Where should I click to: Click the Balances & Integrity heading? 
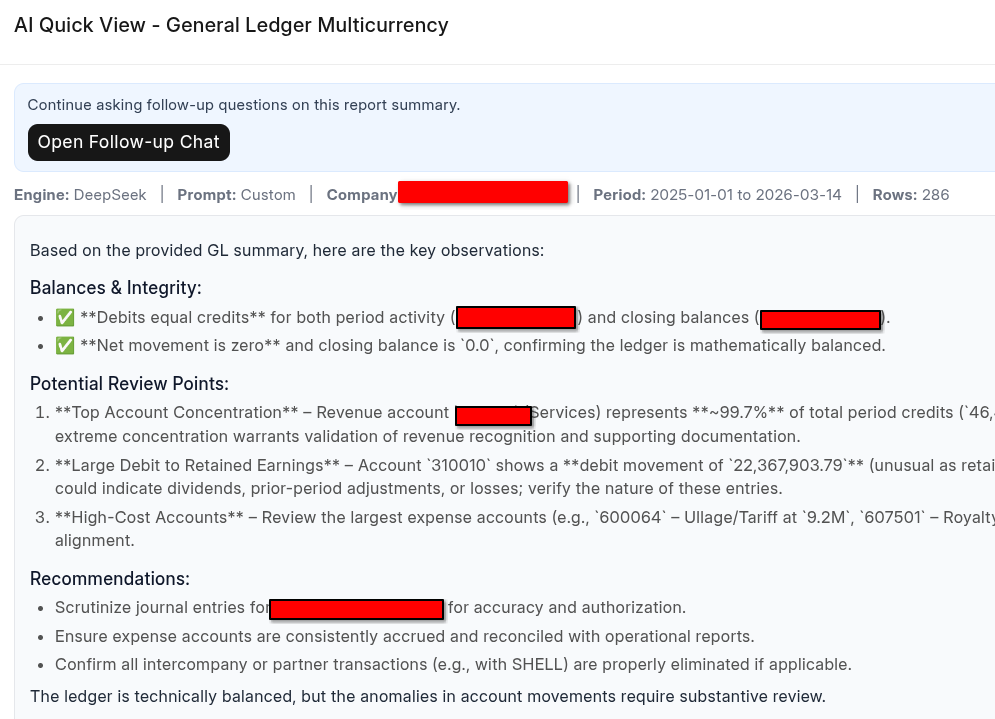[115, 287]
